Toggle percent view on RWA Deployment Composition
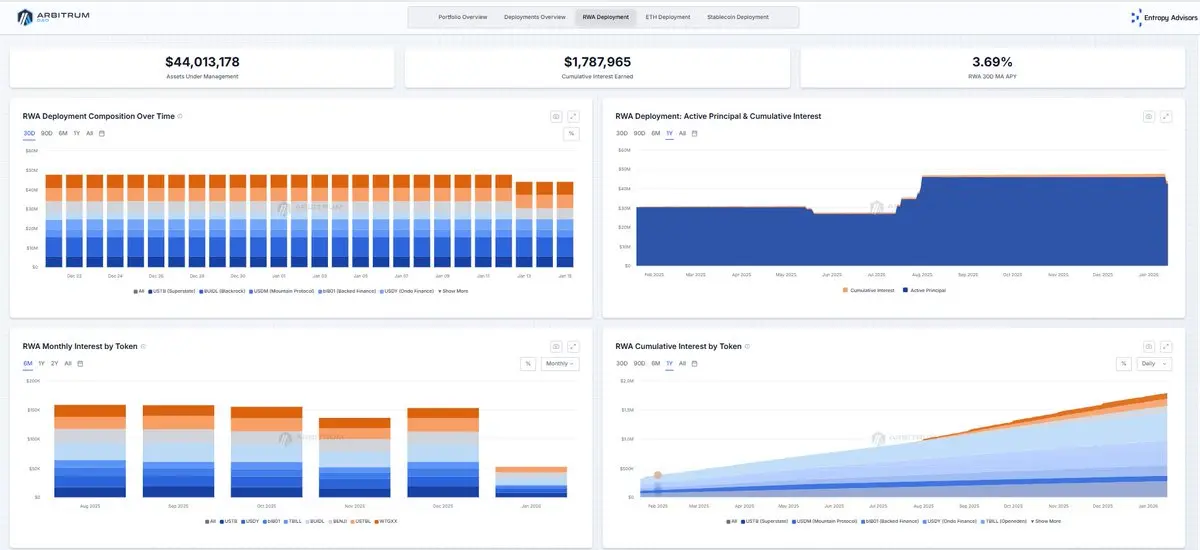Image resolution: width=1200 pixels, height=550 pixels. tap(571, 133)
